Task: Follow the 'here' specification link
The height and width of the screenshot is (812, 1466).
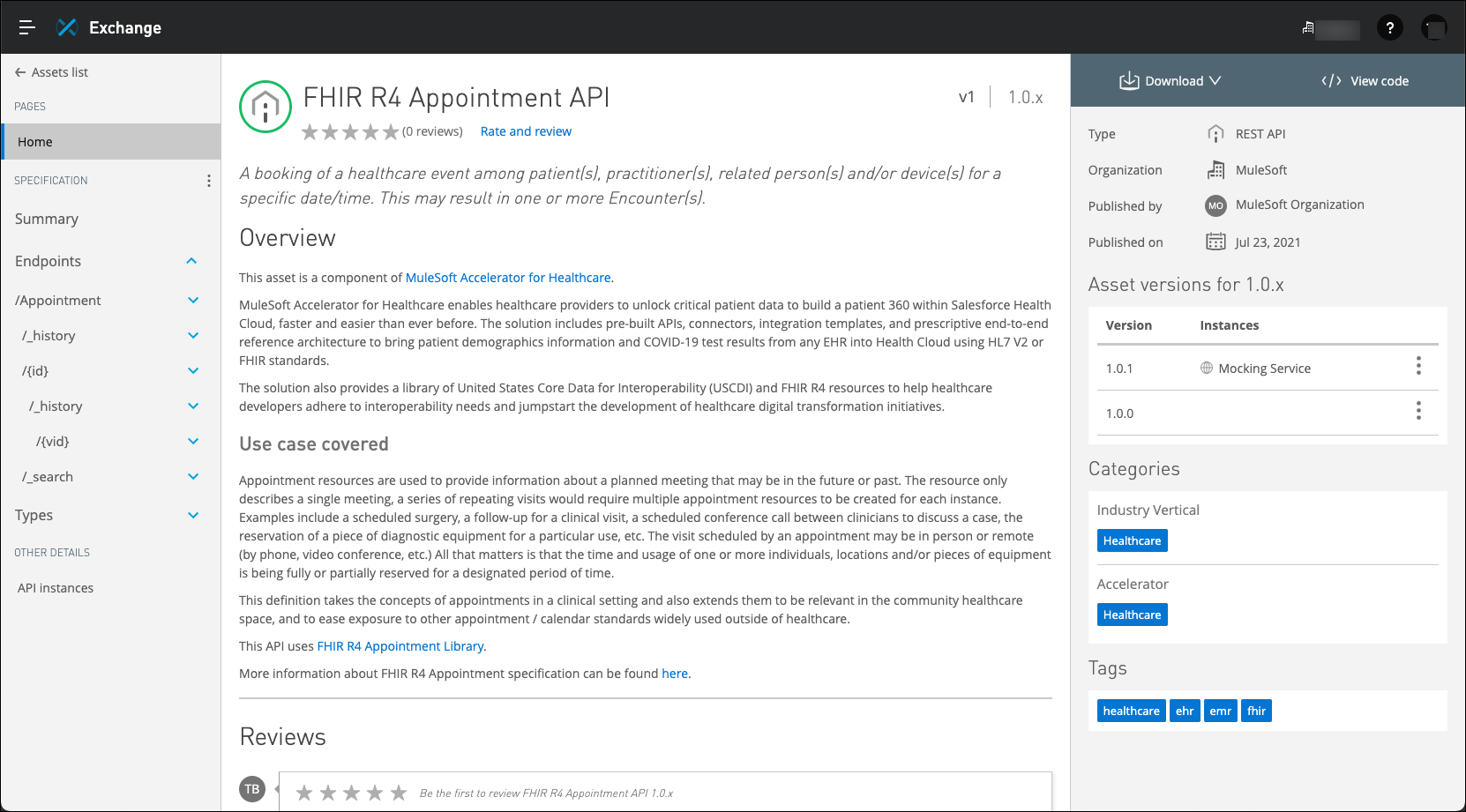Action: (675, 674)
